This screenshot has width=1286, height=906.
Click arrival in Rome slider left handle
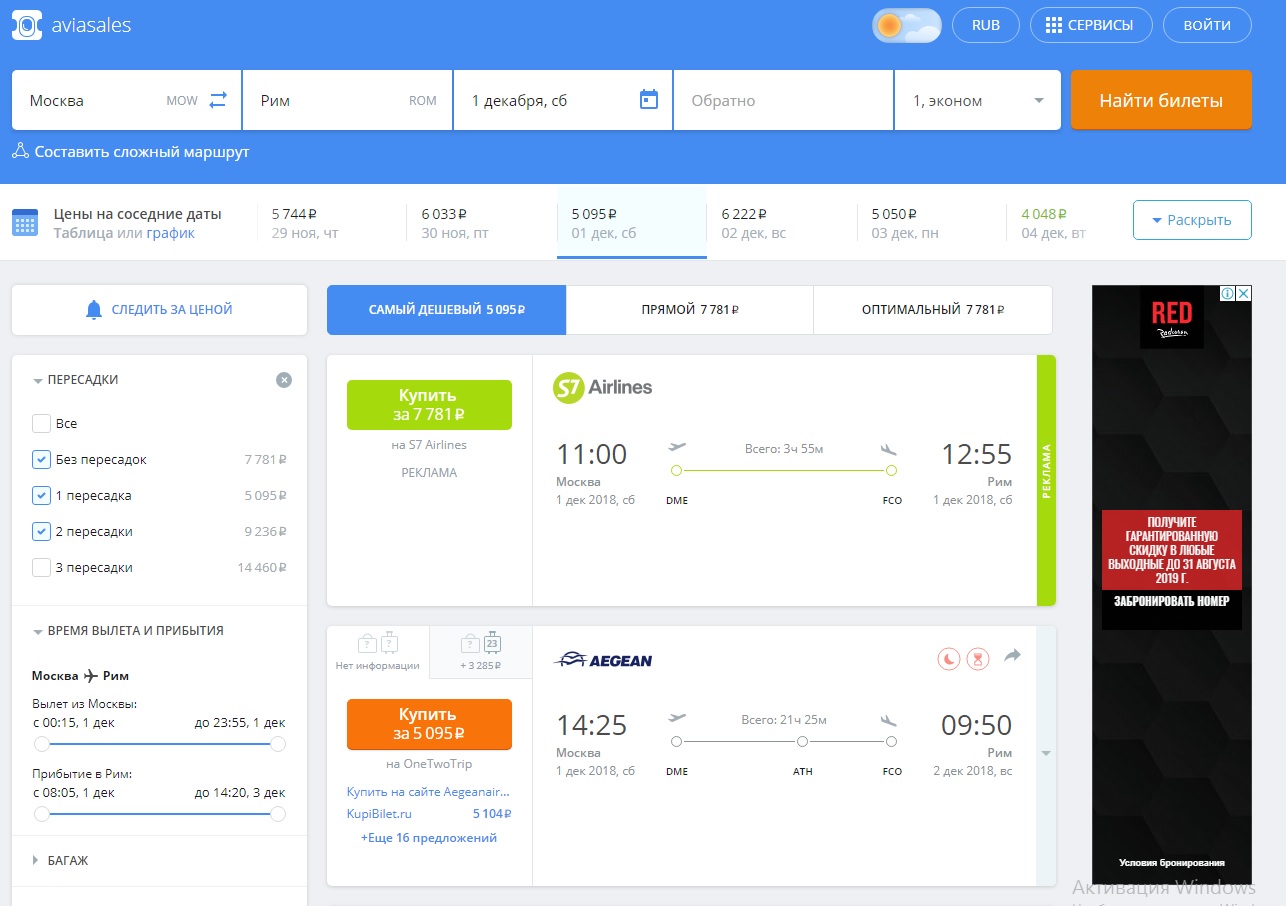point(41,814)
